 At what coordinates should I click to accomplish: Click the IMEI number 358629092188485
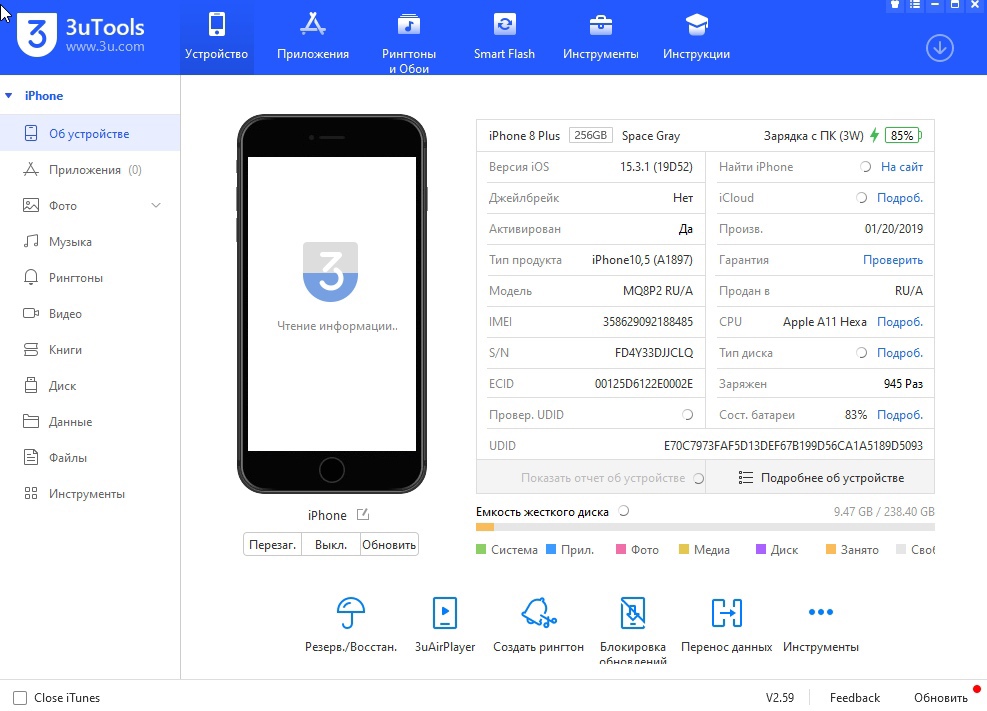pos(648,322)
